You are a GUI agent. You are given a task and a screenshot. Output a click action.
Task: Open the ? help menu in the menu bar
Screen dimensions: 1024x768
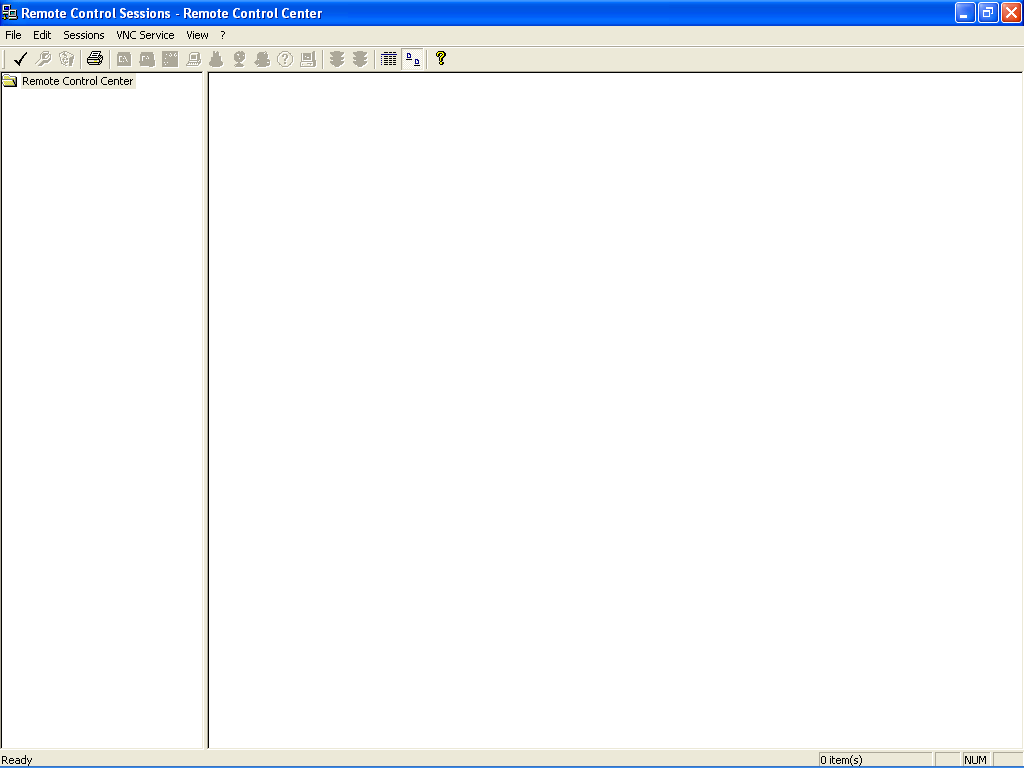tap(223, 35)
